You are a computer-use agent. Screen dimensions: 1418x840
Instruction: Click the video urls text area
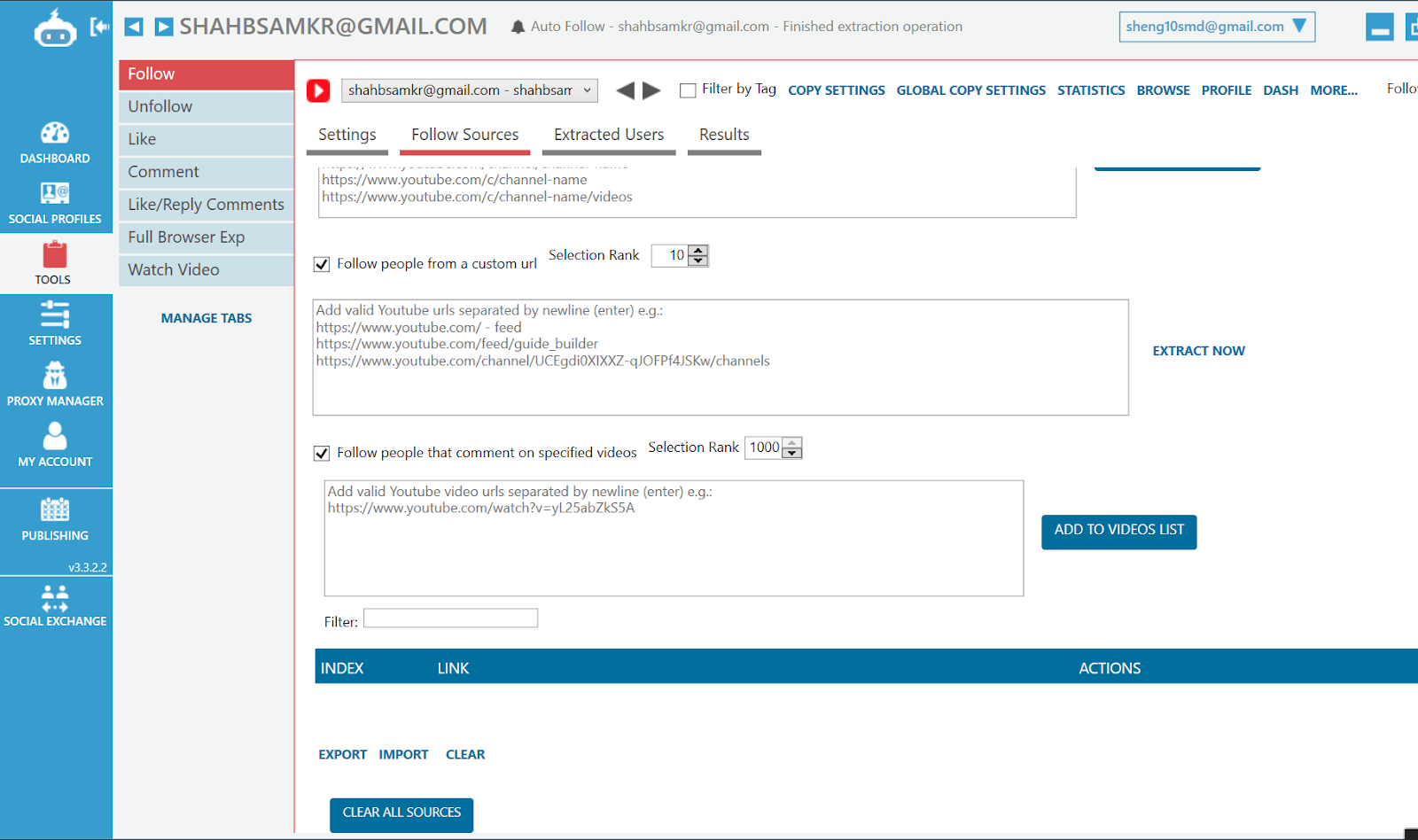click(x=674, y=538)
